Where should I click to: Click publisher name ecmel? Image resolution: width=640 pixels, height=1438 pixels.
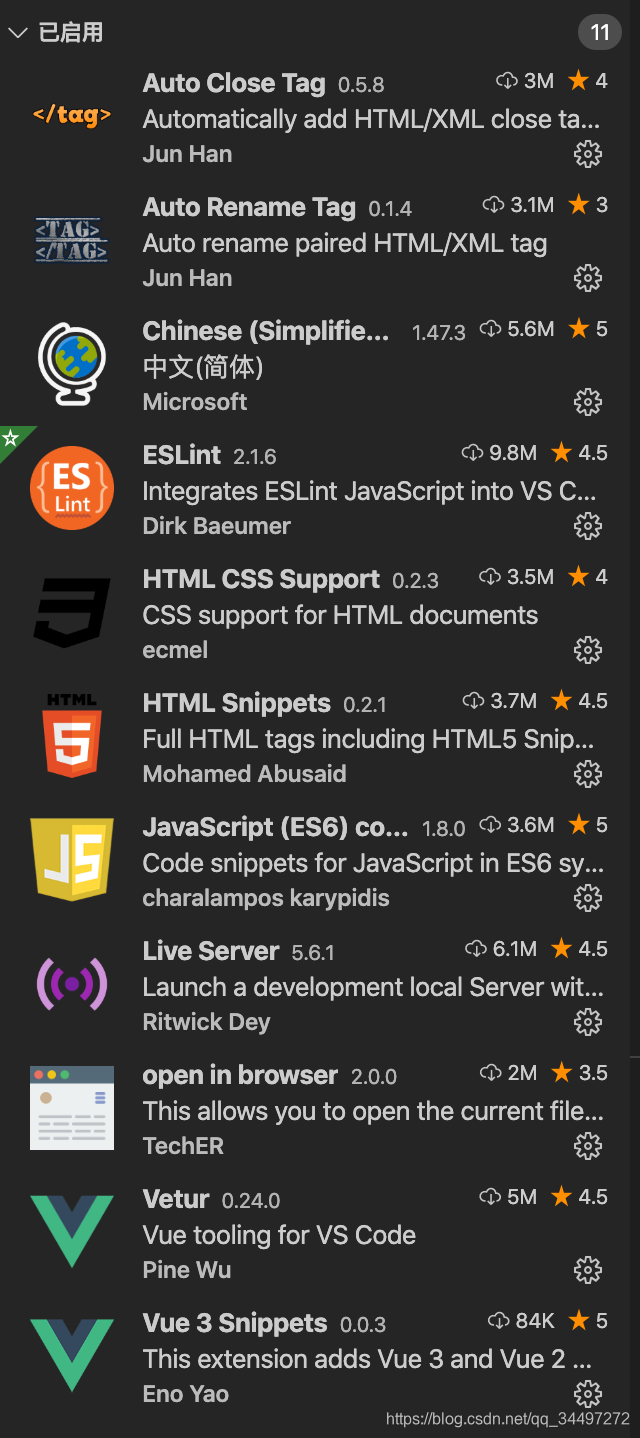tap(175, 650)
